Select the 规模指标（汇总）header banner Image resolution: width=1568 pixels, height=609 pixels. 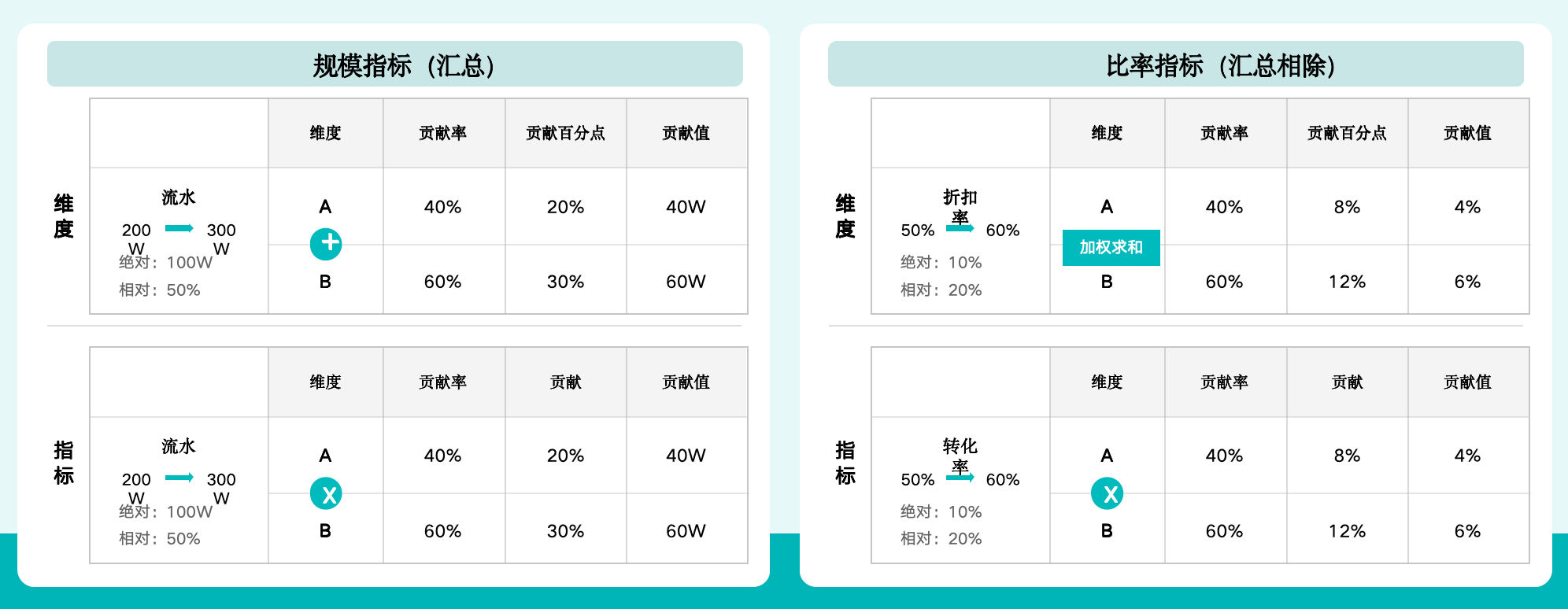[395, 64]
